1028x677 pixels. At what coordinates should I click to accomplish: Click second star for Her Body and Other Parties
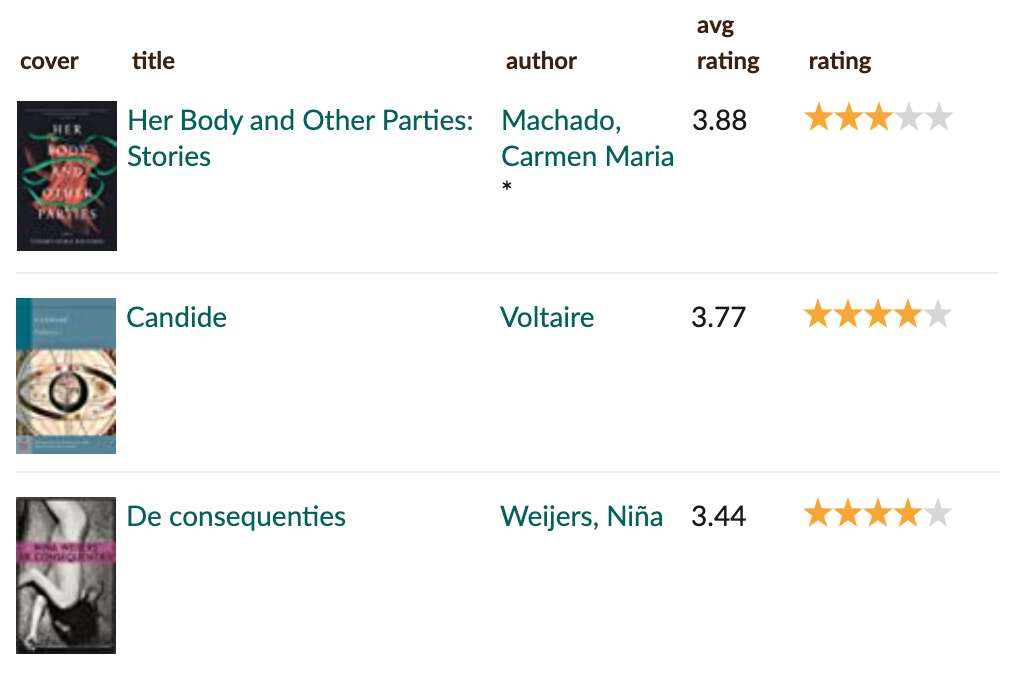[x=849, y=118]
